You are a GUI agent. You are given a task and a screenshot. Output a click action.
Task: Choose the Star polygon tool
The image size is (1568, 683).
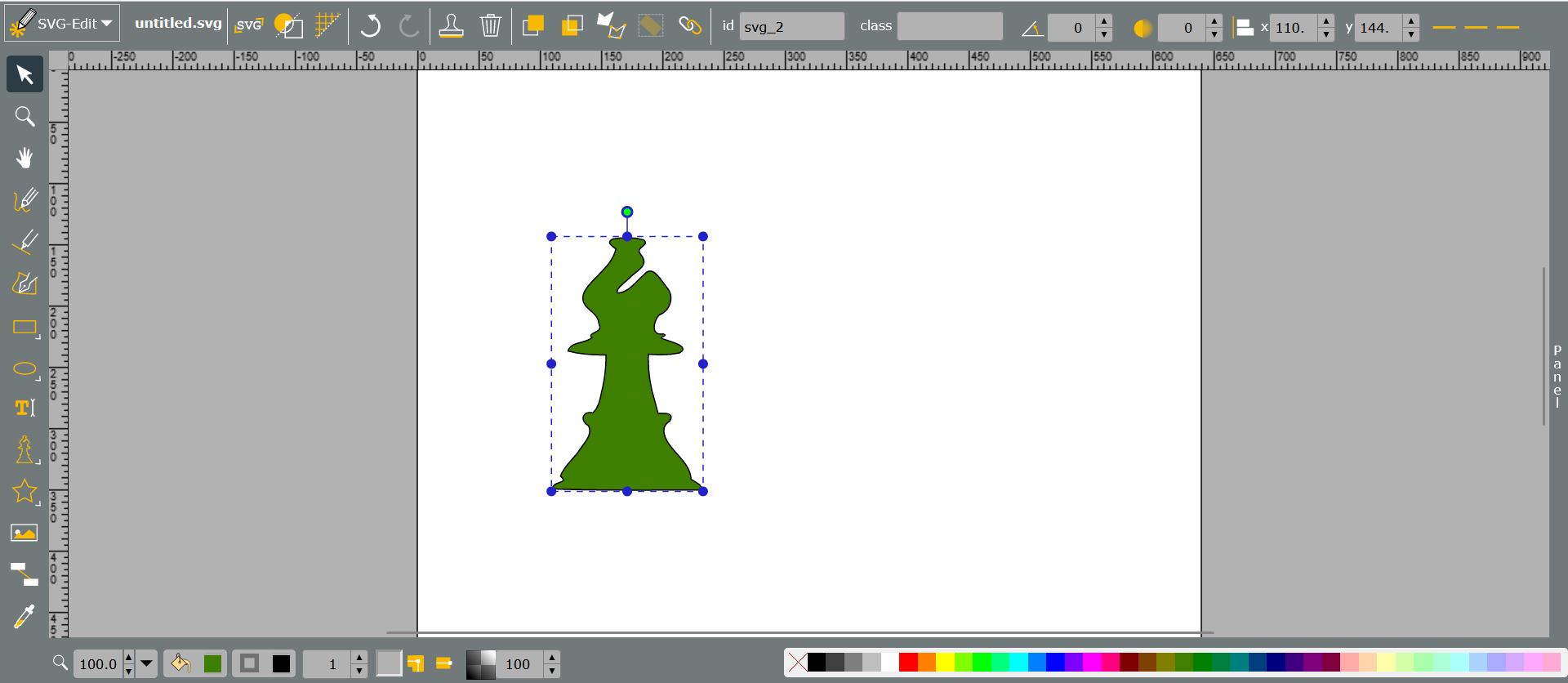click(x=24, y=491)
